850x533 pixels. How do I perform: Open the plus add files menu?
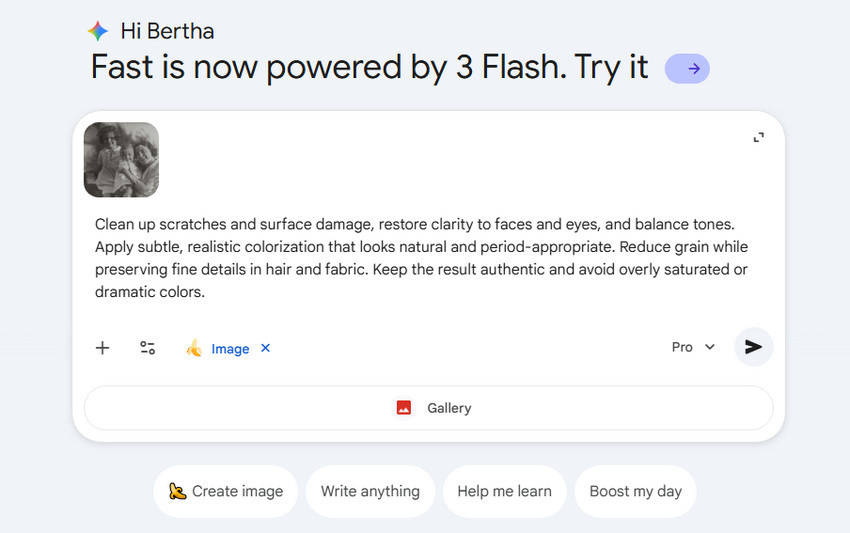click(102, 348)
